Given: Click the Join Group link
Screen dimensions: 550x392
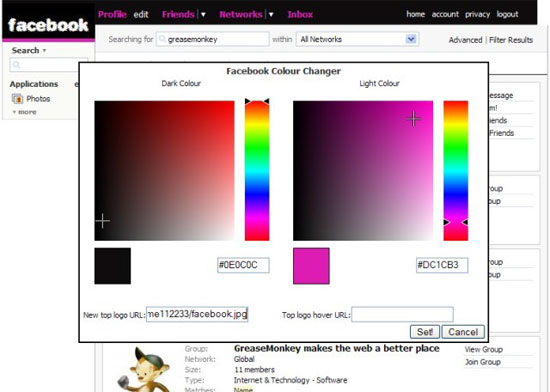Looking at the screenshot, I should (483, 362).
